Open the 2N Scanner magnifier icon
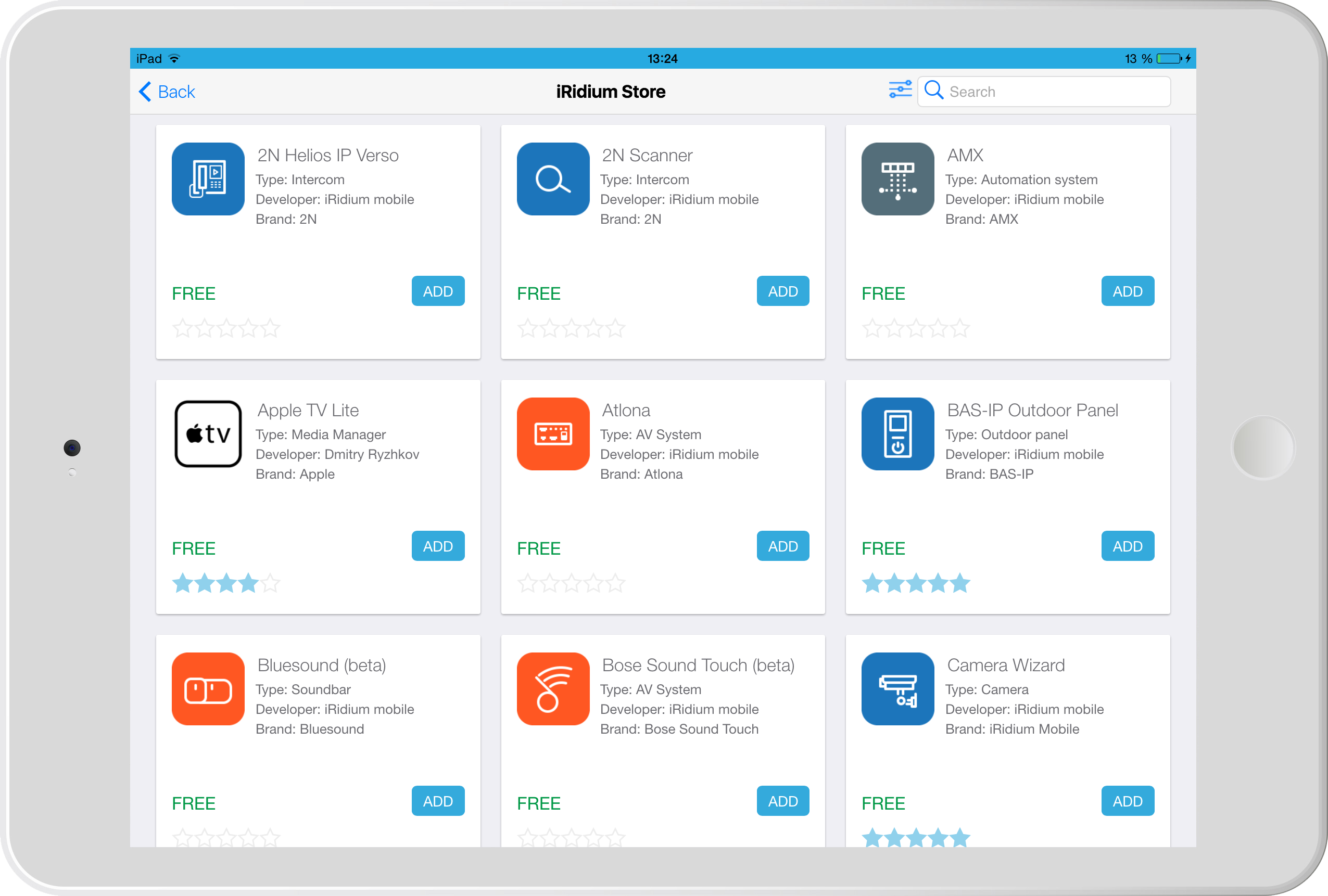1328x896 pixels. (x=552, y=179)
